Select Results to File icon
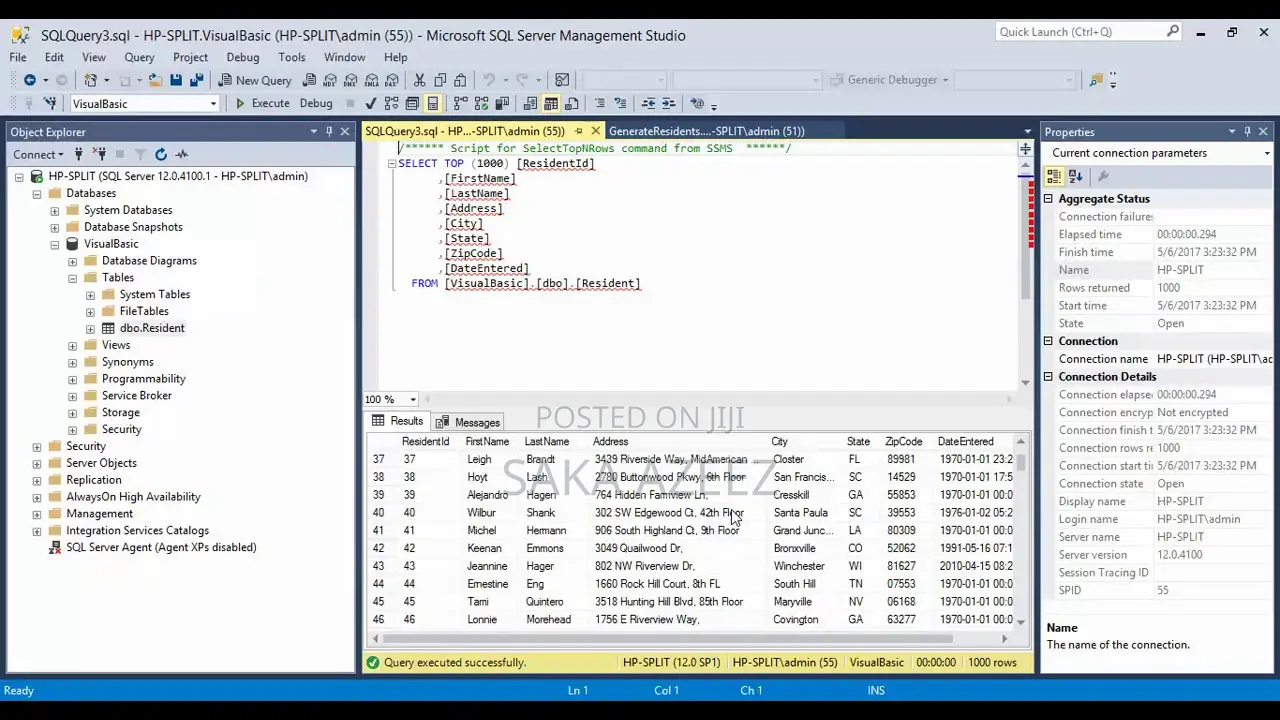The image size is (1280, 720). click(x=571, y=103)
